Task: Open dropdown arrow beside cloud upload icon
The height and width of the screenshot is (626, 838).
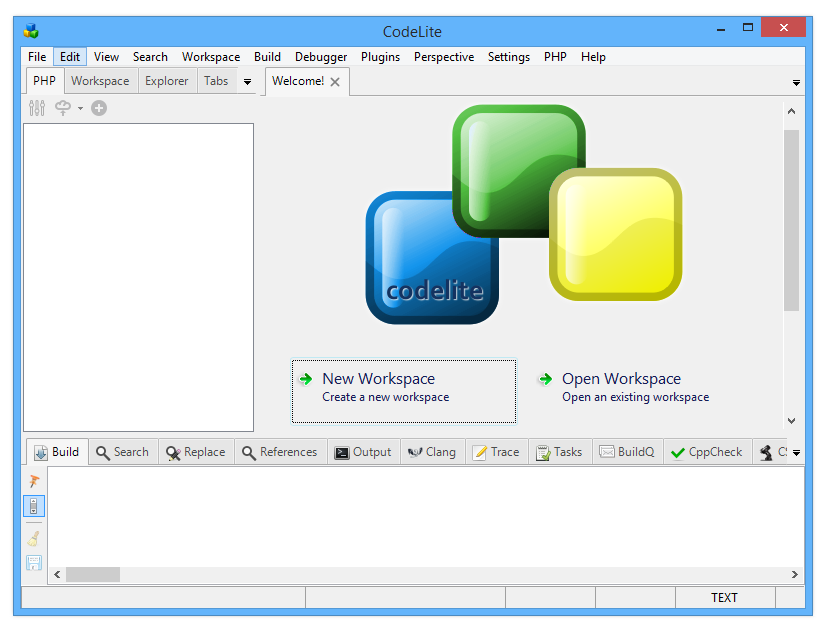Action: coord(81,108)
